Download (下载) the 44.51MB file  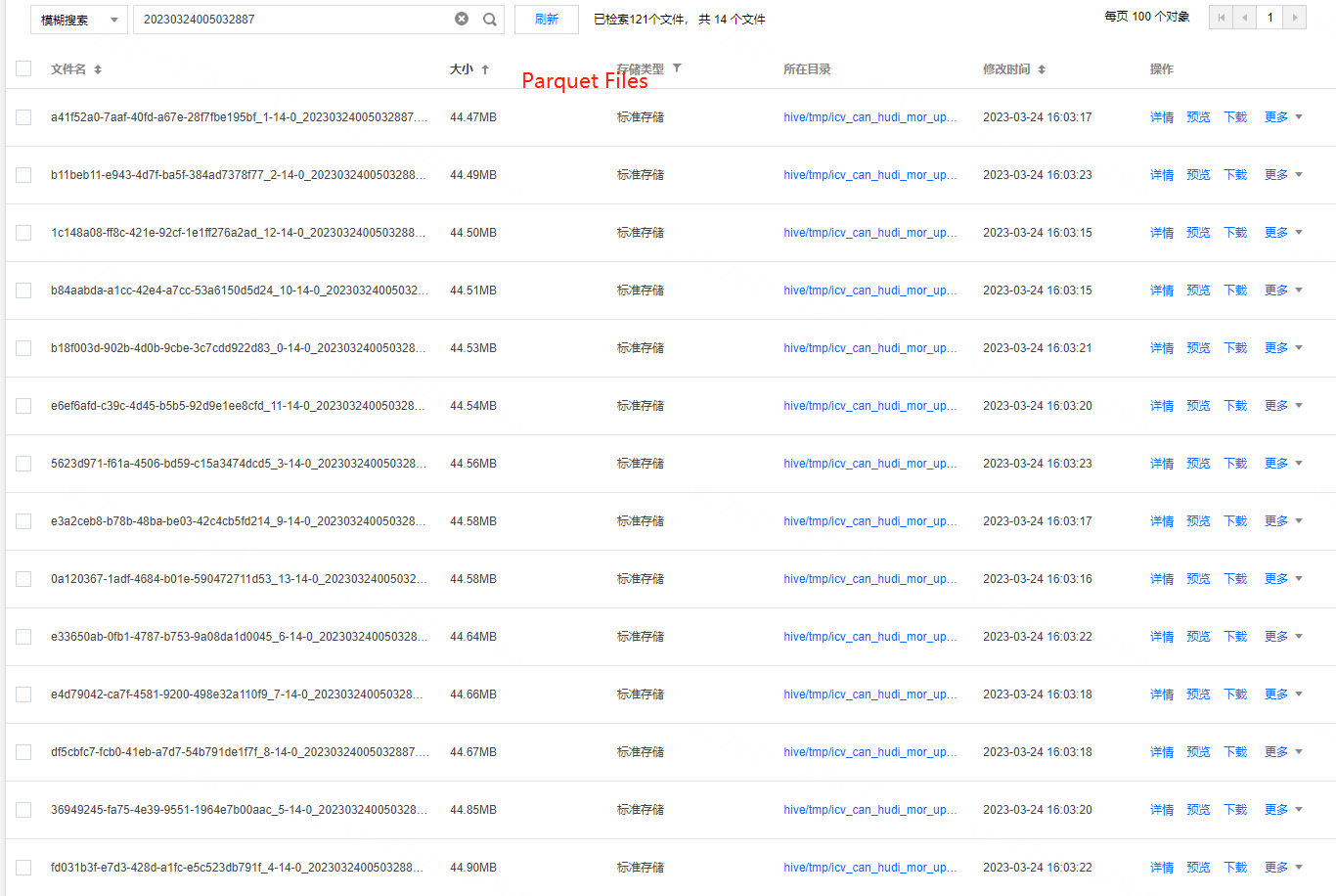[1235, 291]
